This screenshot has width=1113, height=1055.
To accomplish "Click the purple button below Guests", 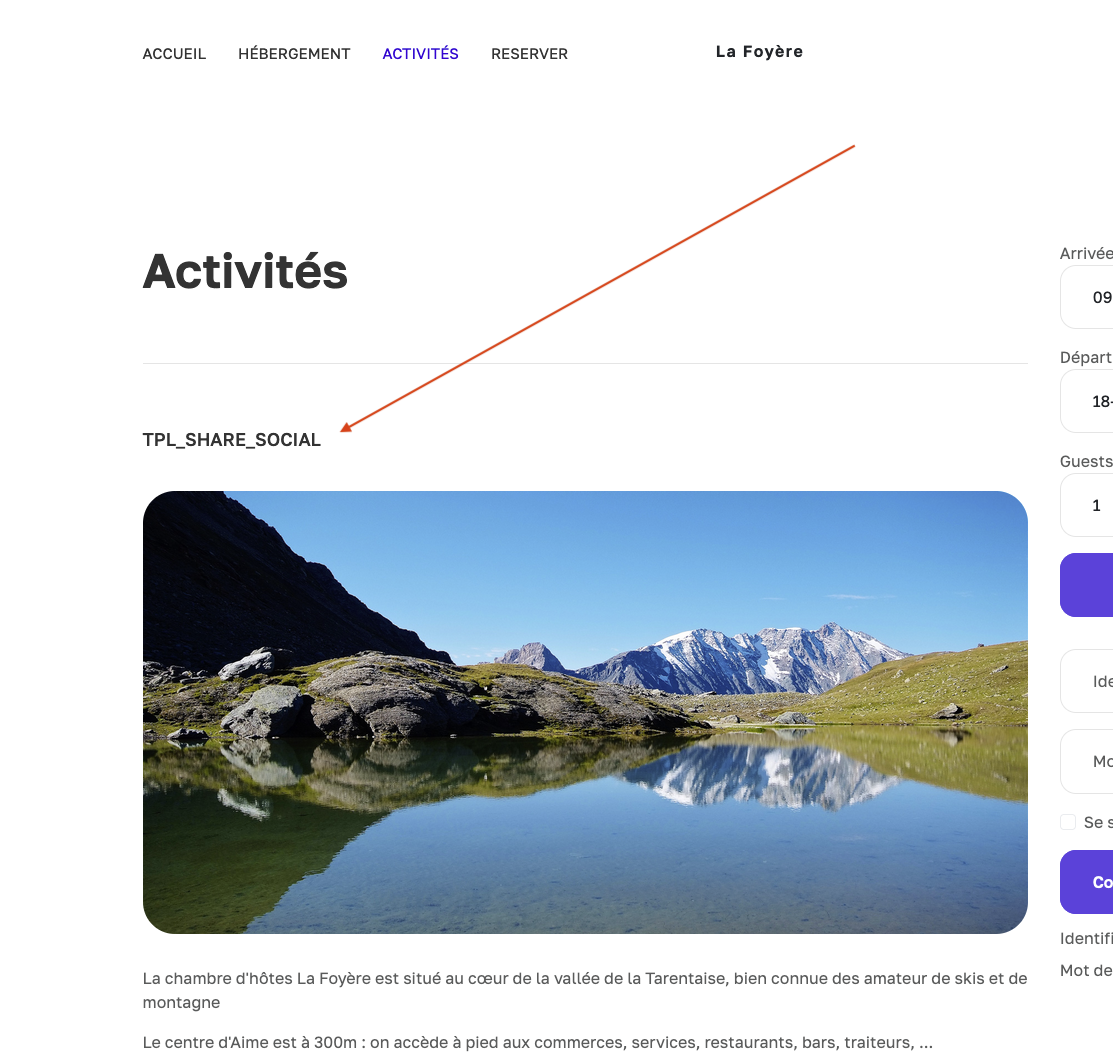I will click(1087, 585).
